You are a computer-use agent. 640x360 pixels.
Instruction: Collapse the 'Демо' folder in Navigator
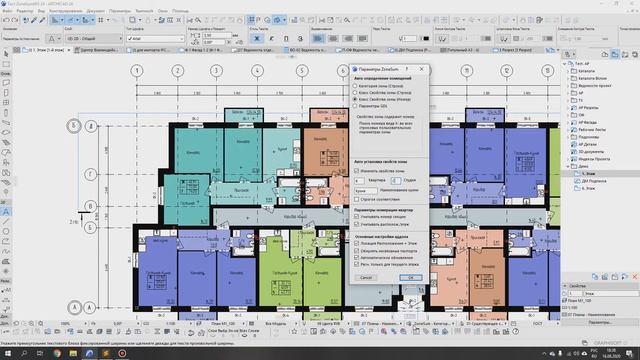tap(567, 167)
